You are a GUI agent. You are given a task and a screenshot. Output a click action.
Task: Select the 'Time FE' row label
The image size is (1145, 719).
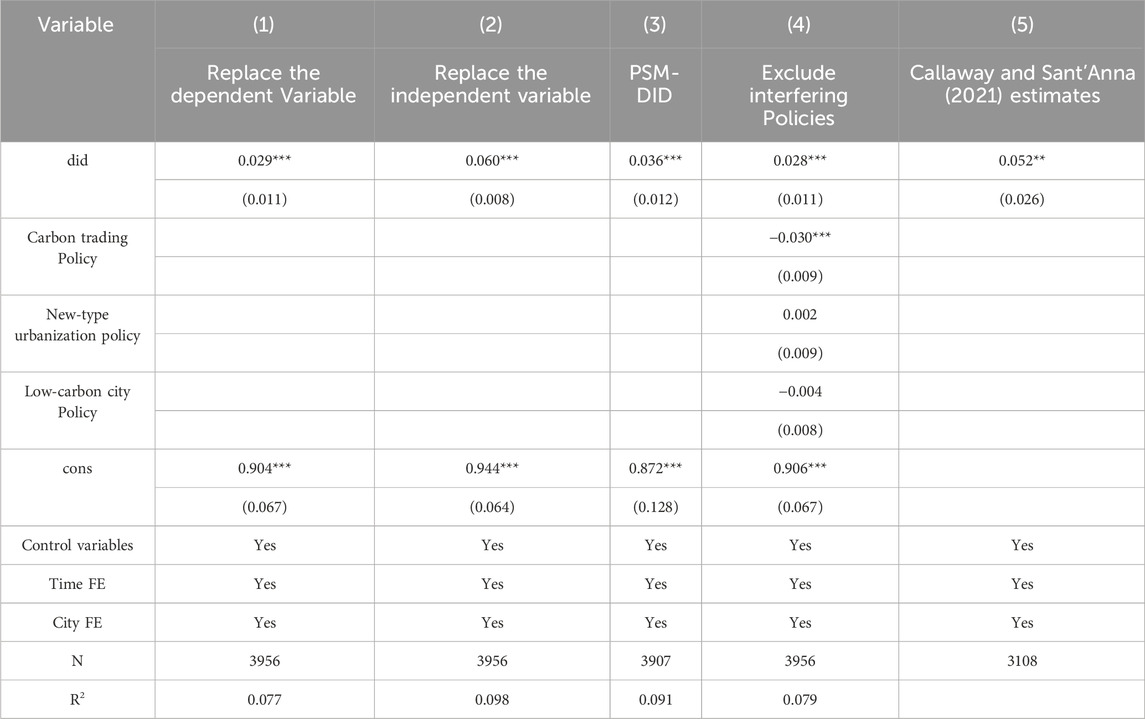(x=77, y=584)
